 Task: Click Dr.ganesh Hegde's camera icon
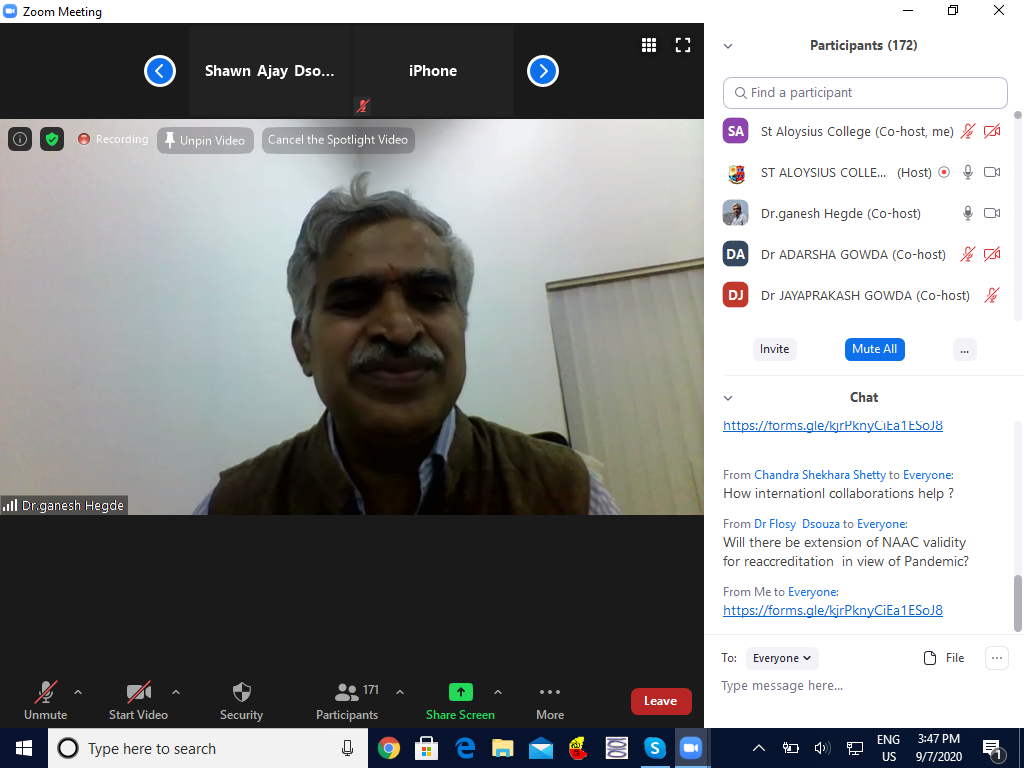(992, 213)
